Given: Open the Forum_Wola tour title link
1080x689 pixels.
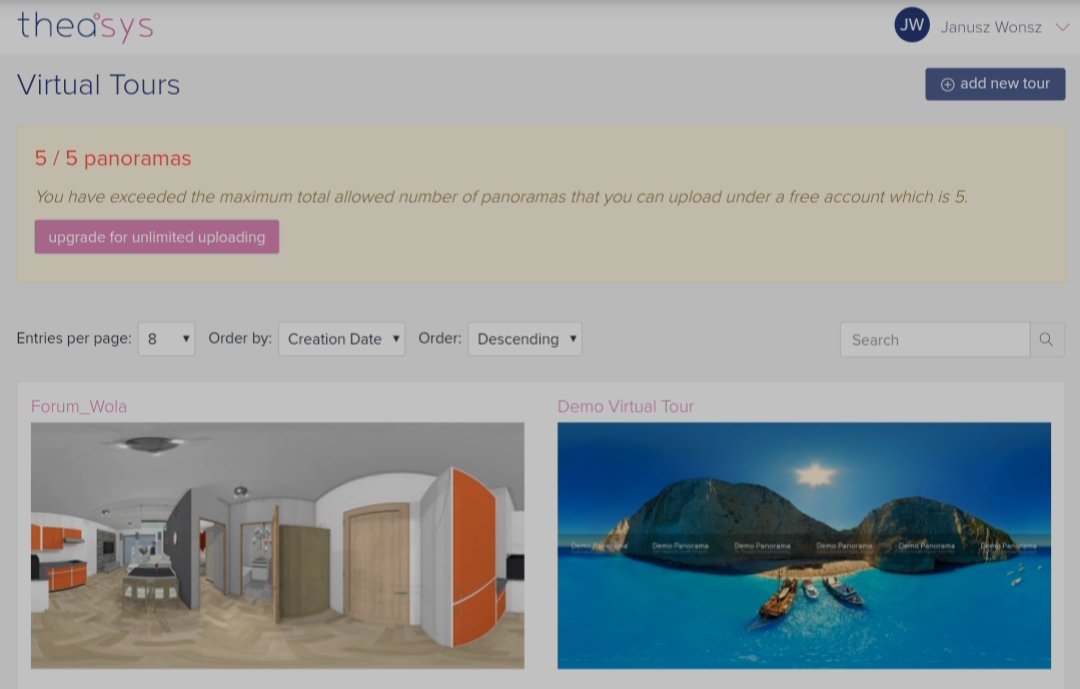Looking at the screenshot, I should click(x=79, y=406).
